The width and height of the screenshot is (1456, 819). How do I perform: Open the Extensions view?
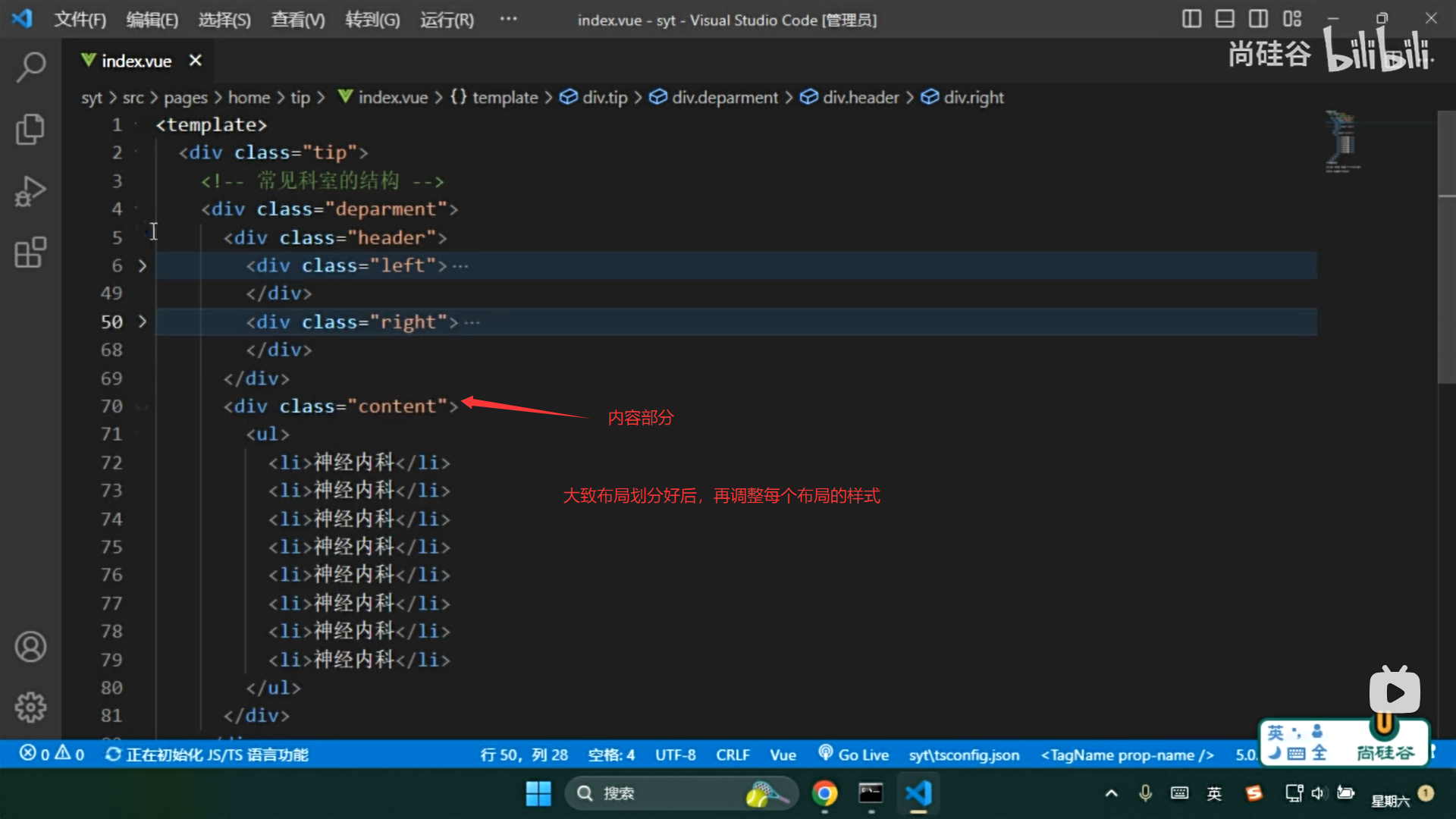point(30,253)
